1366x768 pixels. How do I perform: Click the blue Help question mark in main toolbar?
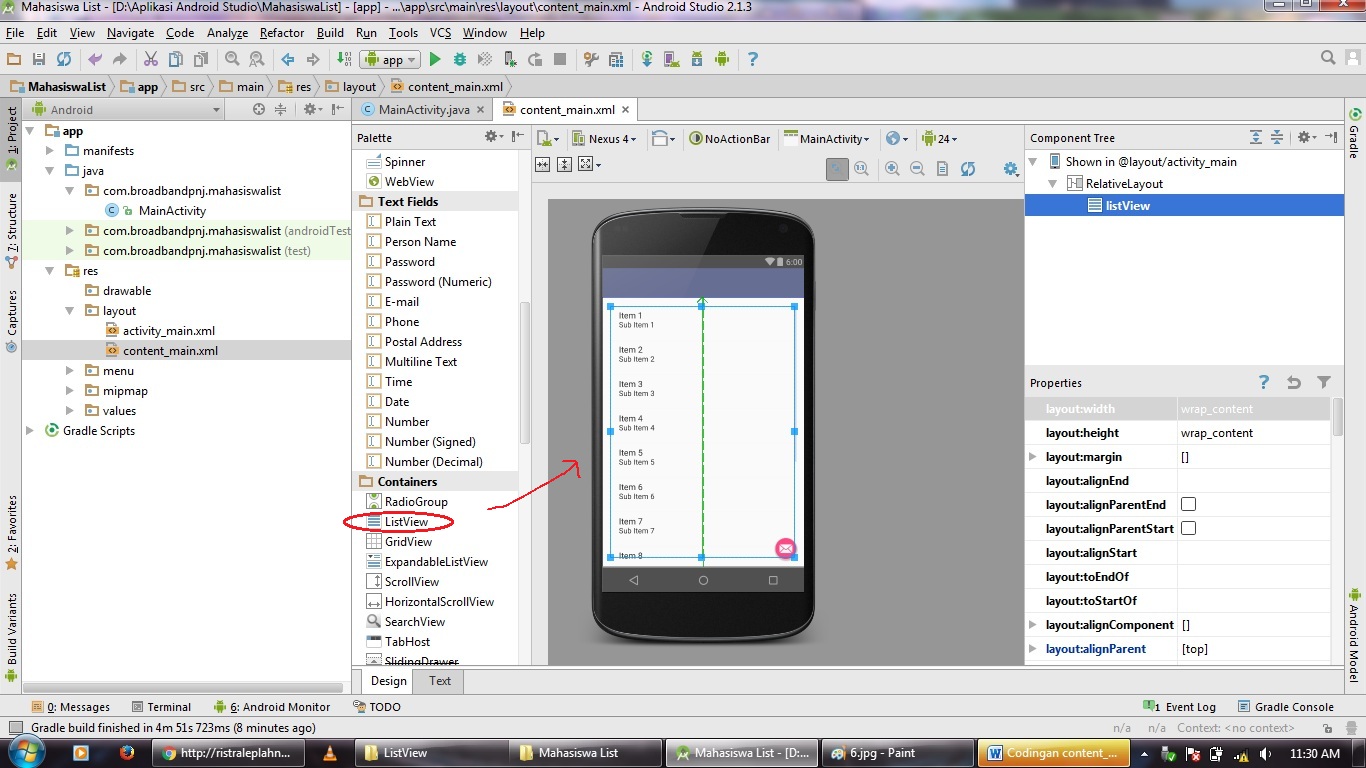753,59
